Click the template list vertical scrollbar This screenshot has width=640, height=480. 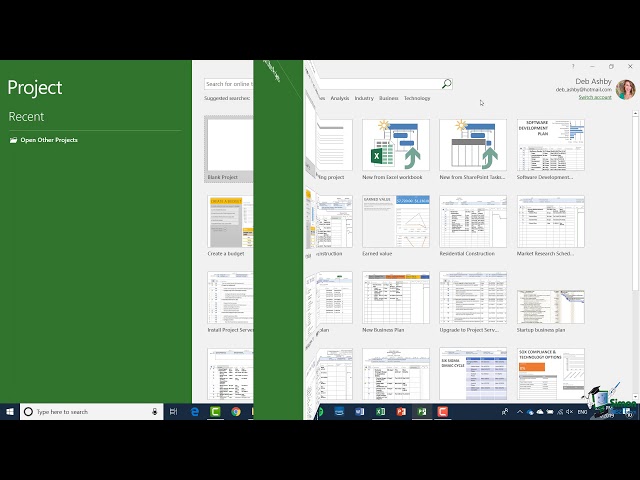click(x=635, y=203)
